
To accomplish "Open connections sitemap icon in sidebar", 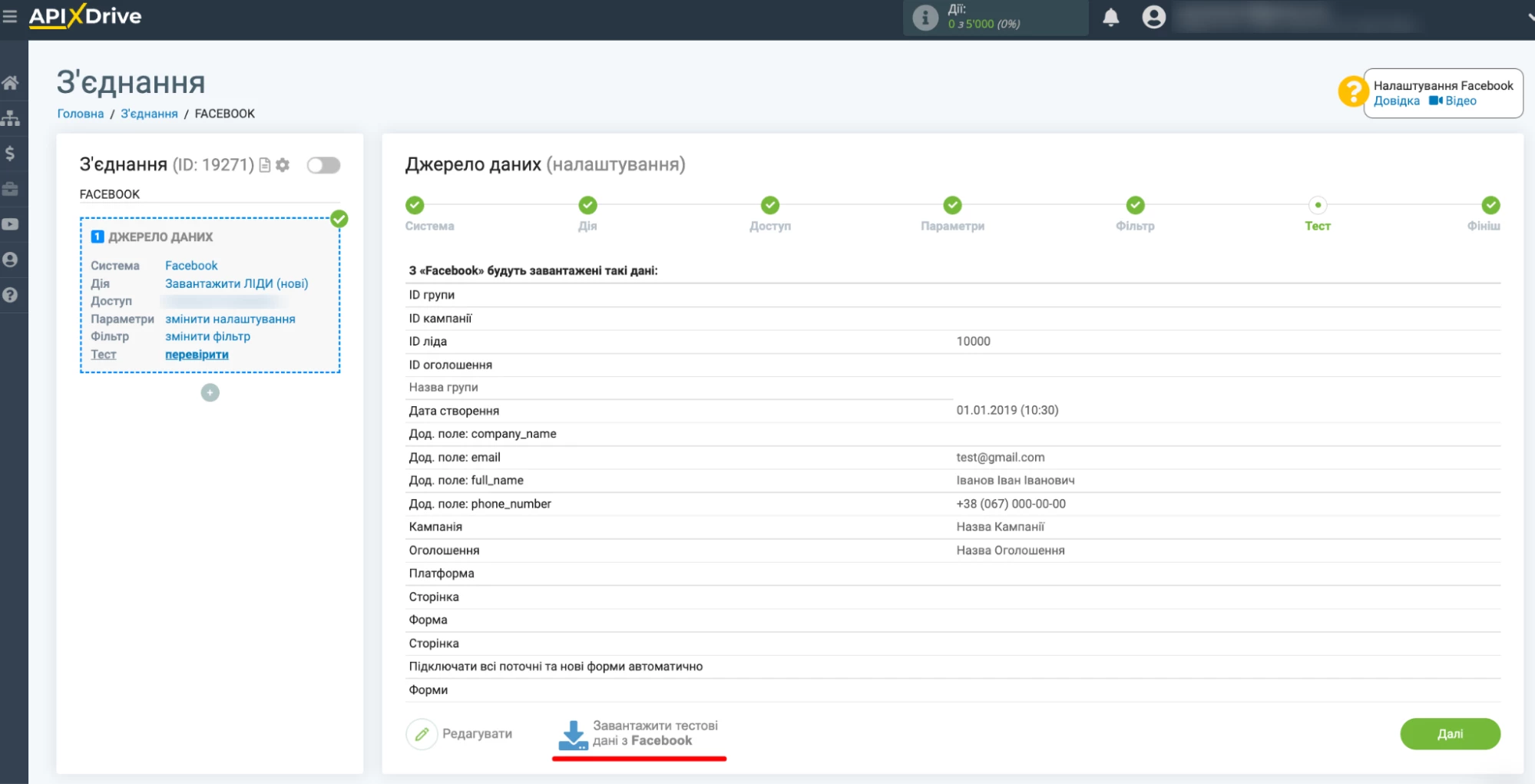I will tap(11, 117).
